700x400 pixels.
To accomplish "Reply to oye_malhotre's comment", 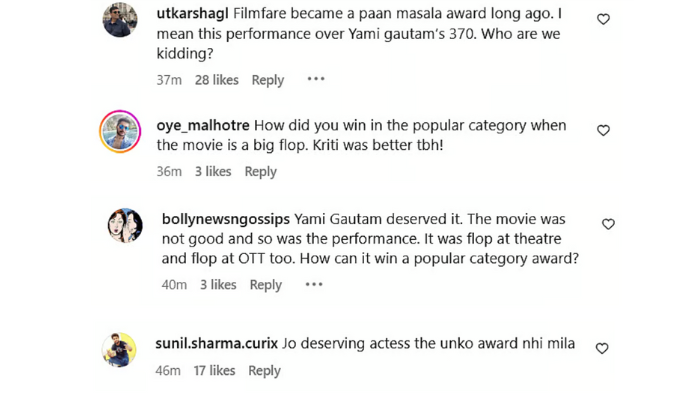I will (260, 171).
